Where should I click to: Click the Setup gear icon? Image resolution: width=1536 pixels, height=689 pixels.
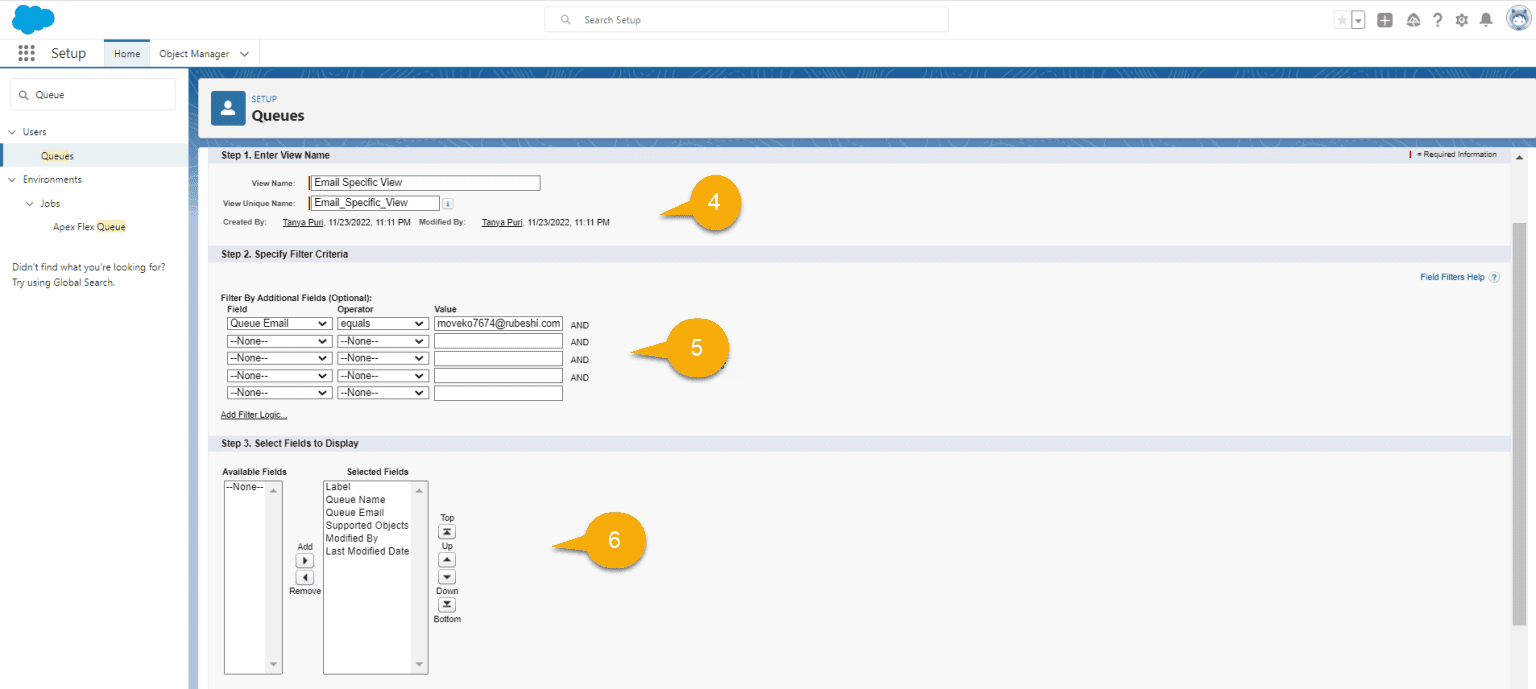point(1461,19)
